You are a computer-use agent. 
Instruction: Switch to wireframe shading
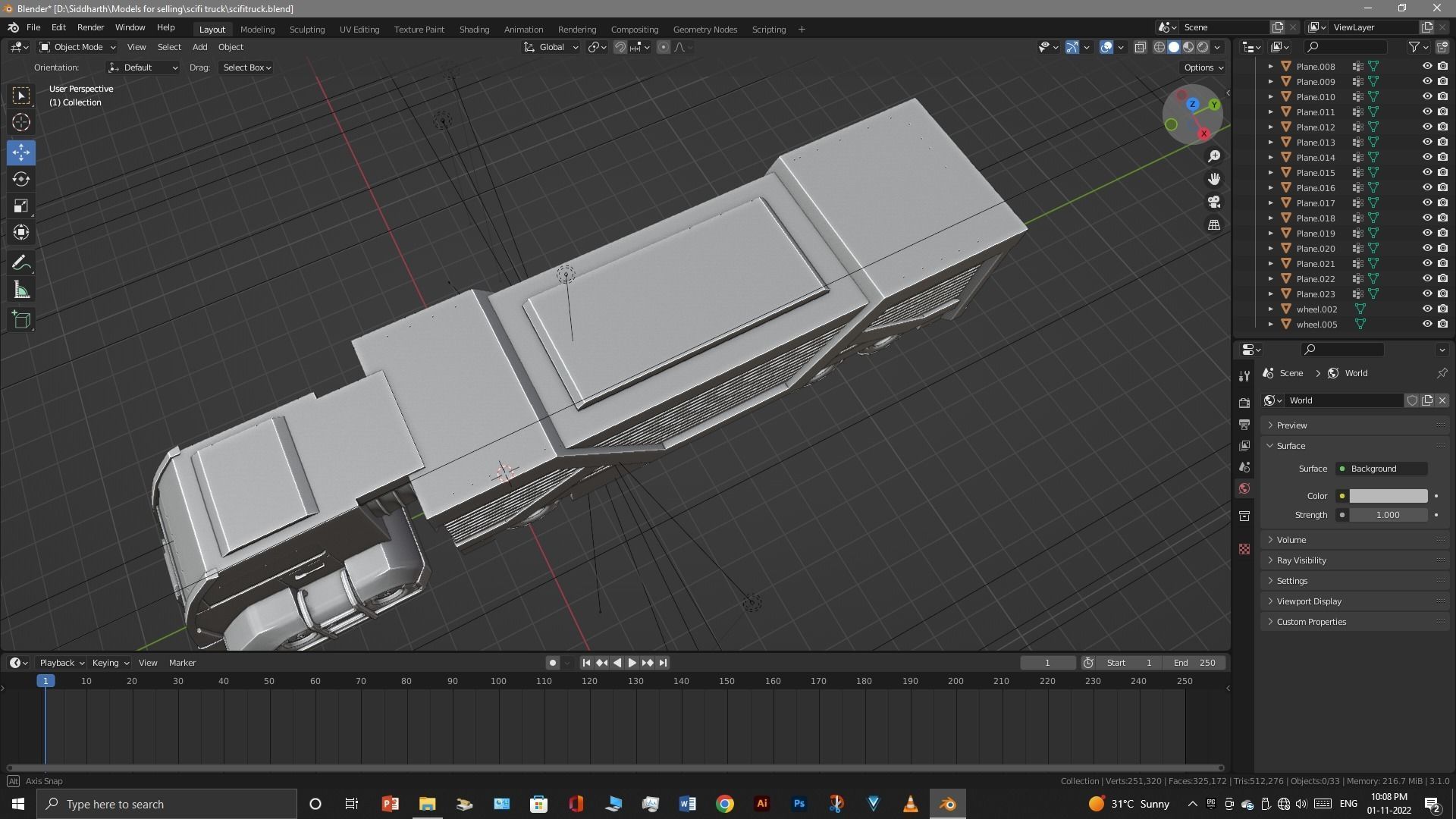(x=1159, y=47)
